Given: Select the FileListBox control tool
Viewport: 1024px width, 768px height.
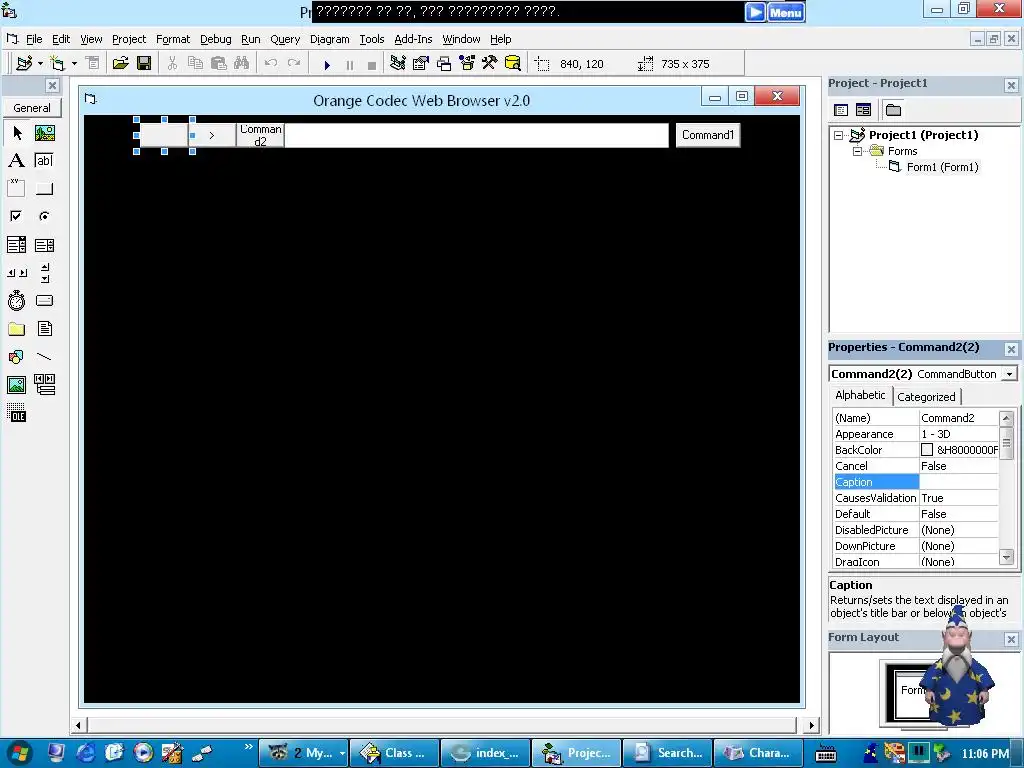Looking at the screenshot, I should coord(44,328).
